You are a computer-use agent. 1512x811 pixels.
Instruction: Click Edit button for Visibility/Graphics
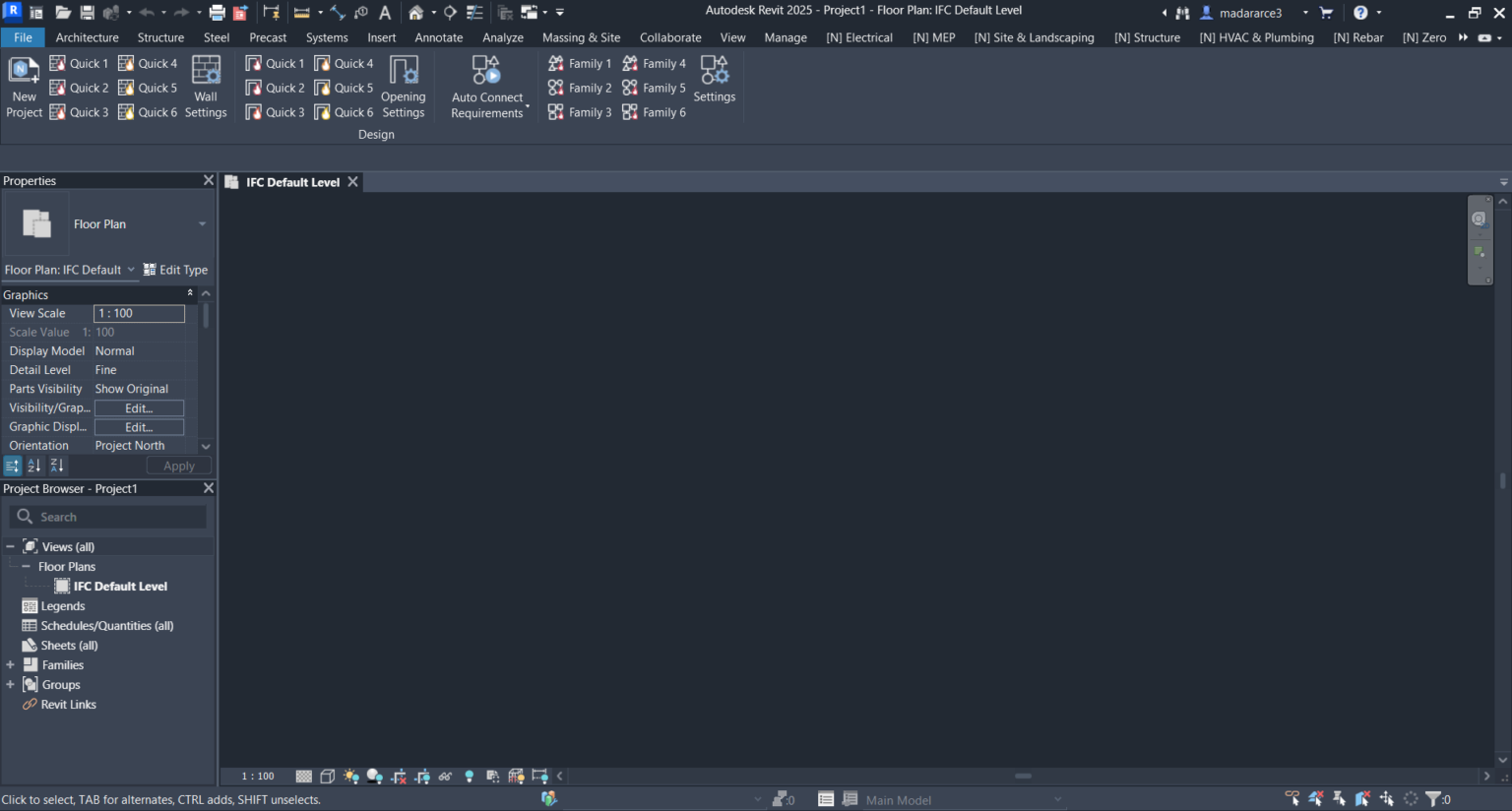(139, 408)
